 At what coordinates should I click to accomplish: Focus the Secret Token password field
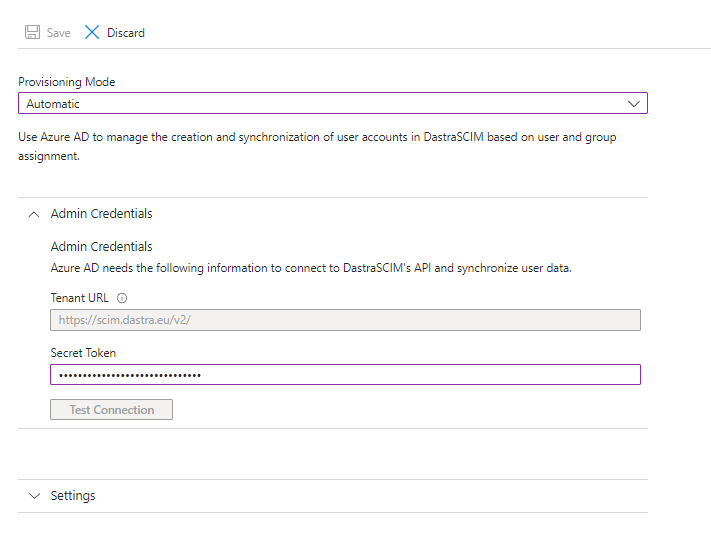pos(345,375)
